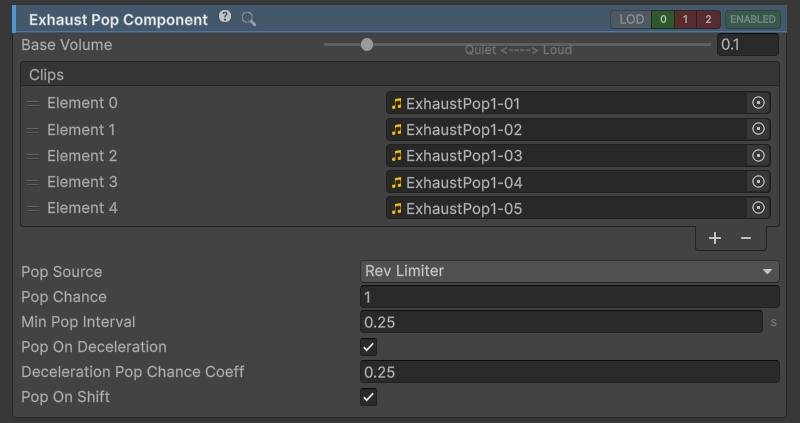The height and width of the screenshot is (423, 800).
Task: Open object picker for ExhaustPop1-01
Action: (758, 103)
